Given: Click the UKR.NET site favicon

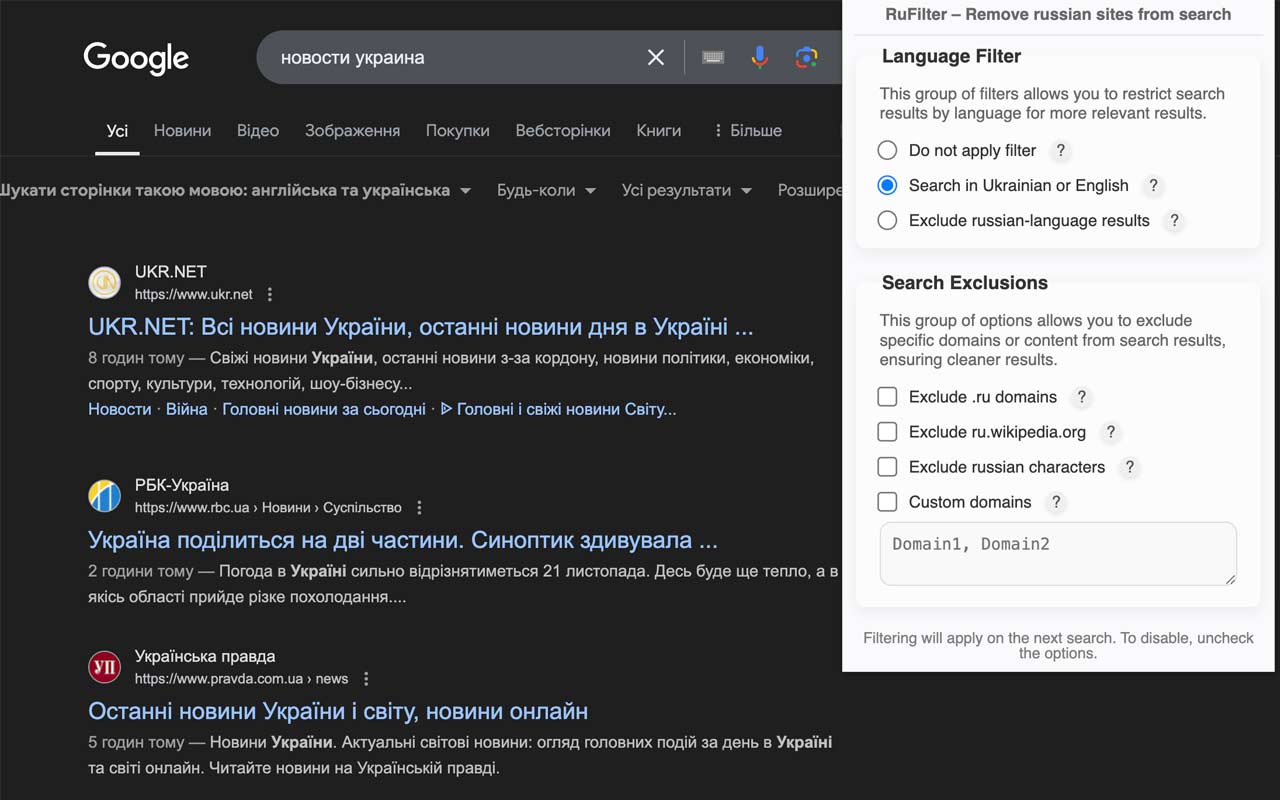Looking at the screenshot, I should point(104,282).
